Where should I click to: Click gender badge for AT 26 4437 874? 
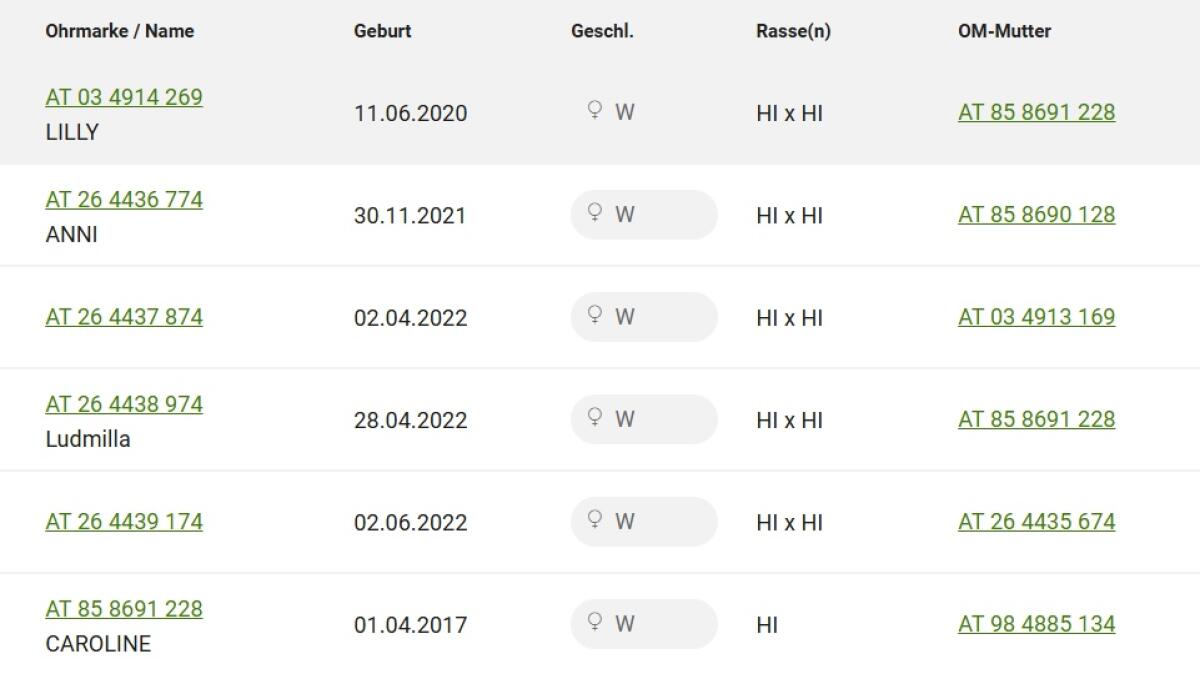(643, 317)
